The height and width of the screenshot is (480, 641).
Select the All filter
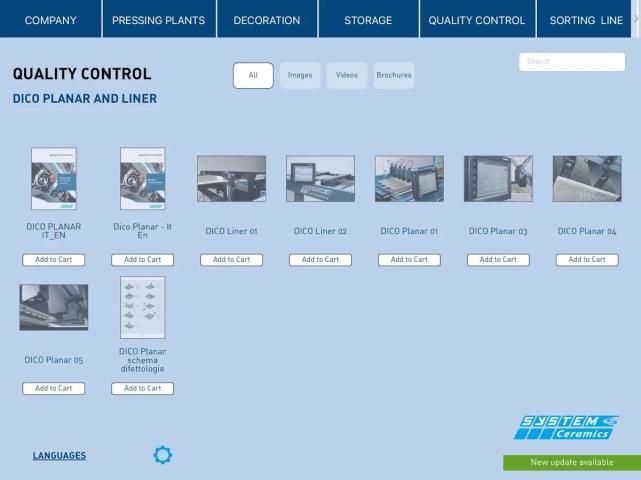[x=253, y=75]
